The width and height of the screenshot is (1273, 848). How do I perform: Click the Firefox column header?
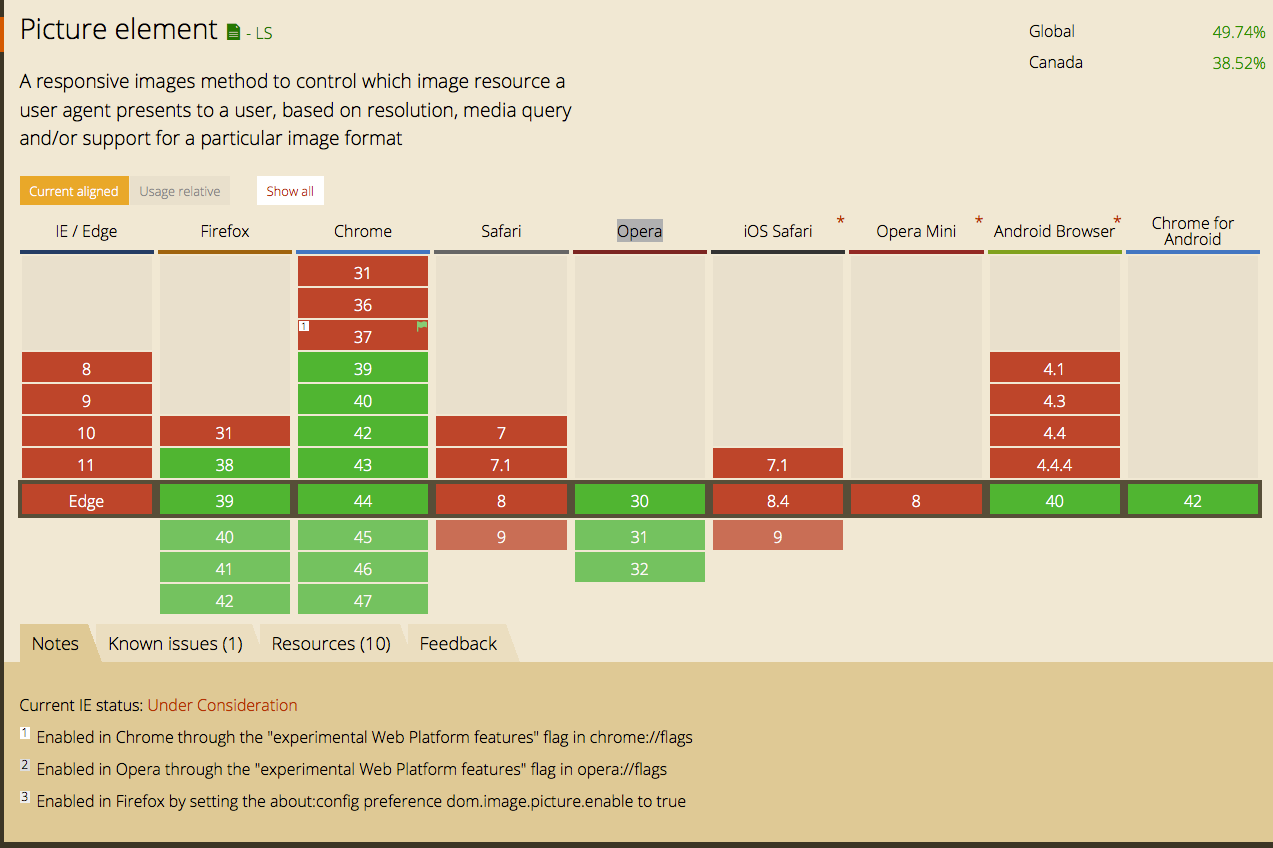[x=225, y=231]
